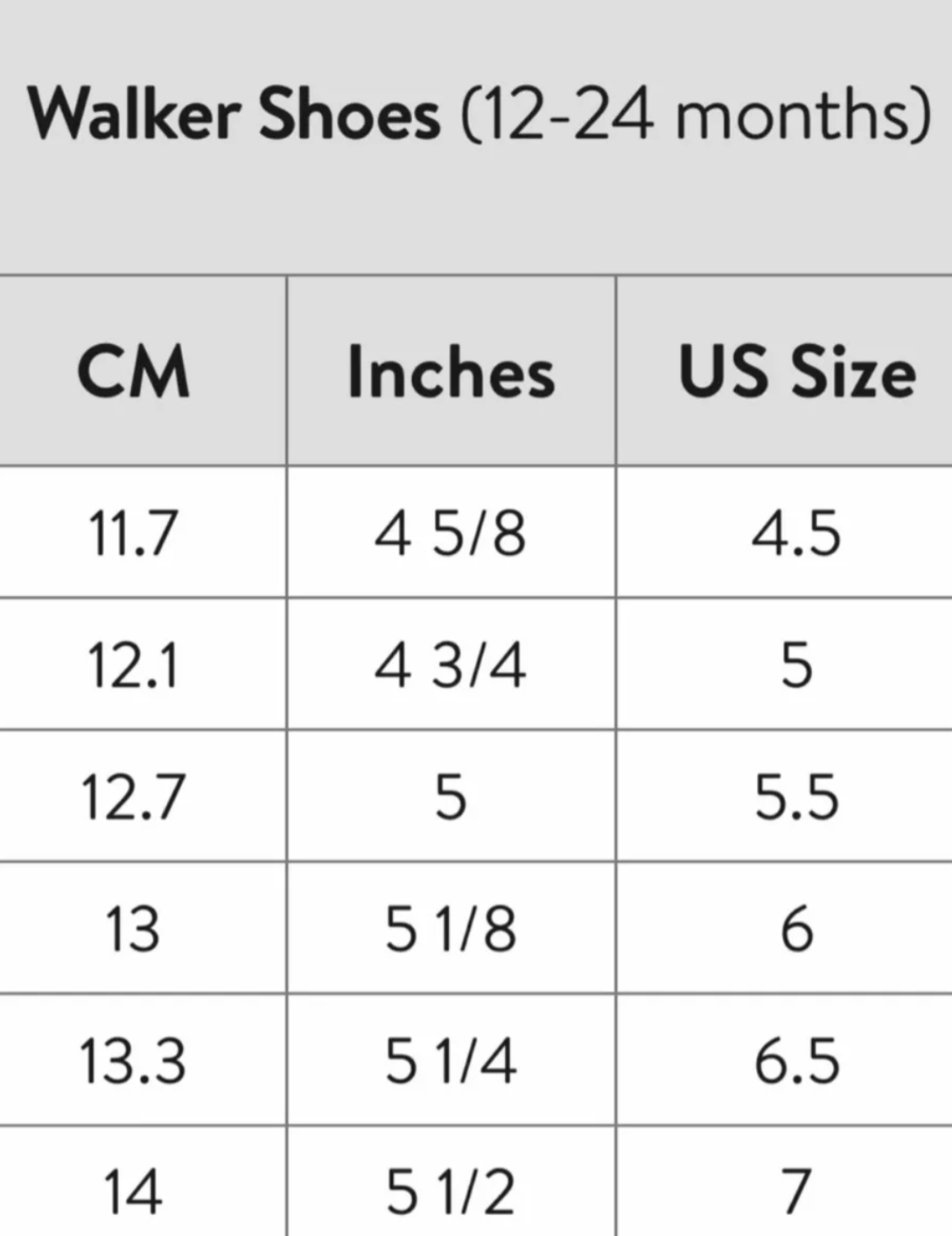
Task: Click the 12.7 CM cell
Action: point(134,797)
